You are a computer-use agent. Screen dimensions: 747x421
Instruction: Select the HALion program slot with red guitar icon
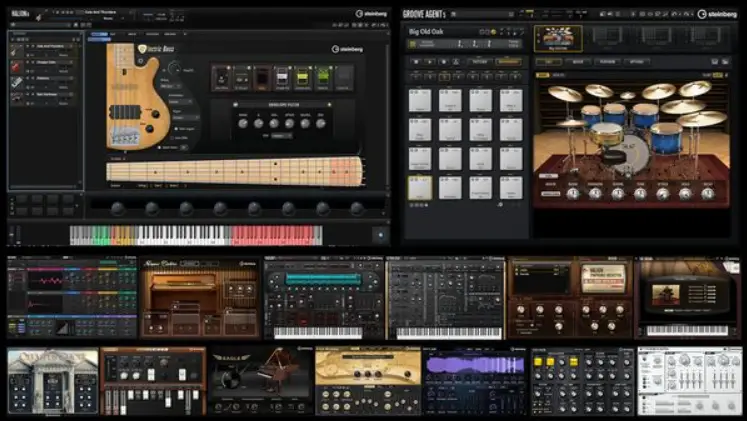[x=44, y=66]
